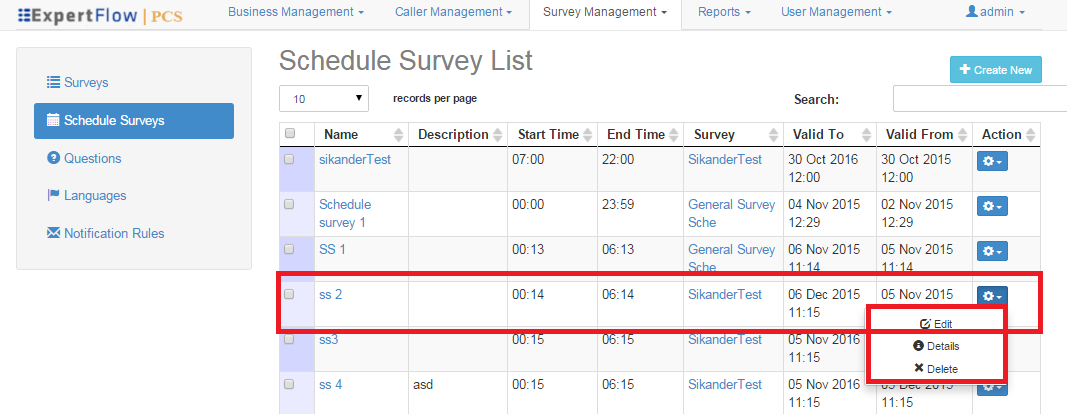
Task: Tick the checkbox for sikanderTest row
Action: 290,159
